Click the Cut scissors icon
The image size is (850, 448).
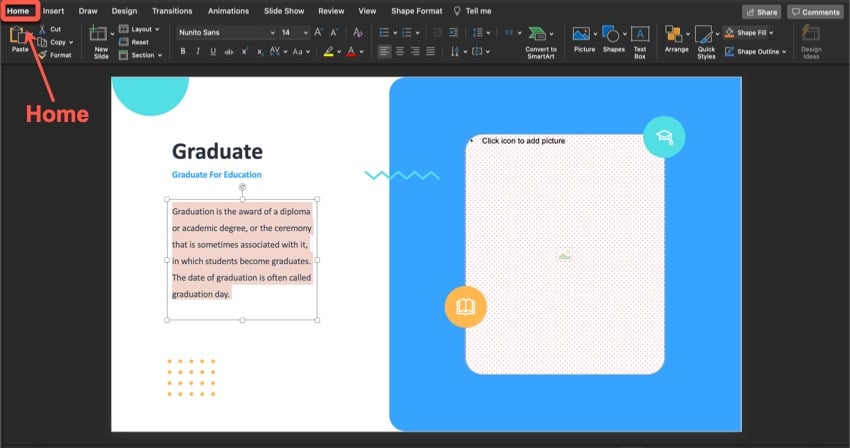click(42, 30)
